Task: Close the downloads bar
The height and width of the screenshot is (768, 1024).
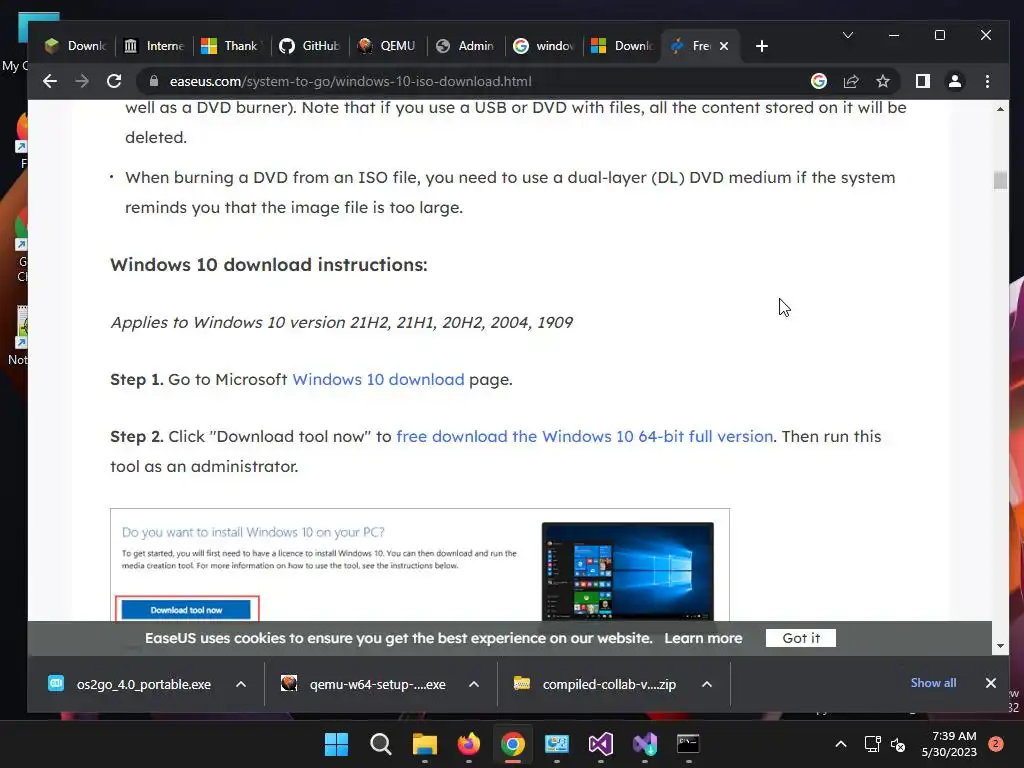Action: [991, 683]
